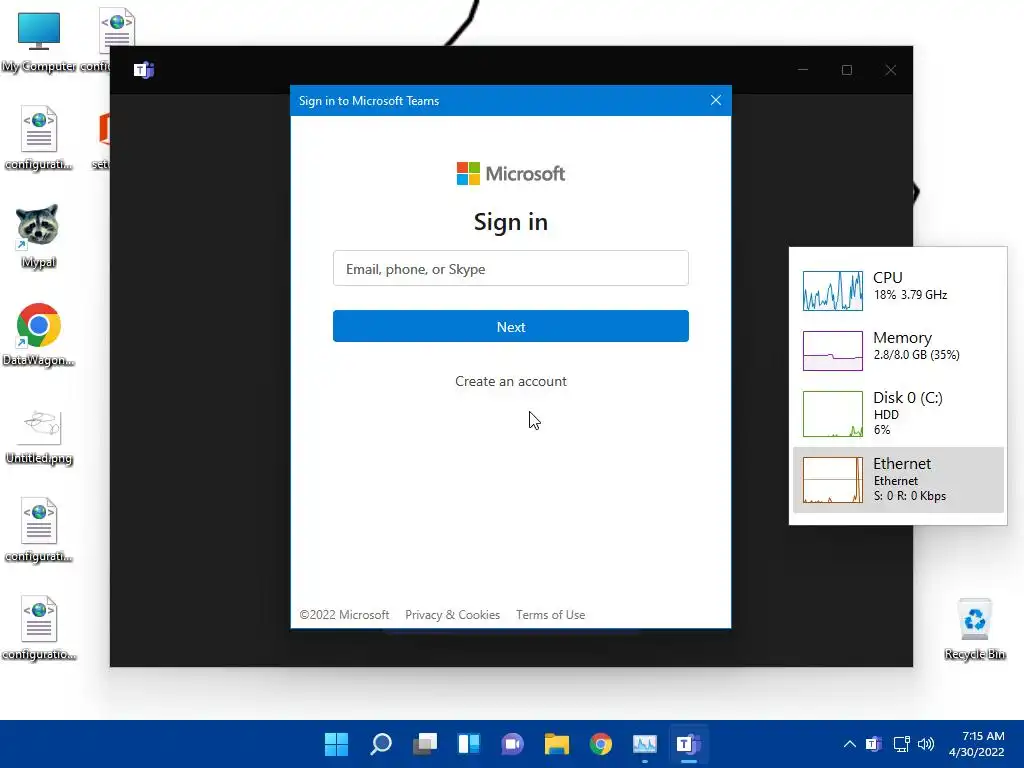Click the Teams icon in system tray
Image resolution: width=1024 pixels, height=768 pixels.
click(874, 744)
